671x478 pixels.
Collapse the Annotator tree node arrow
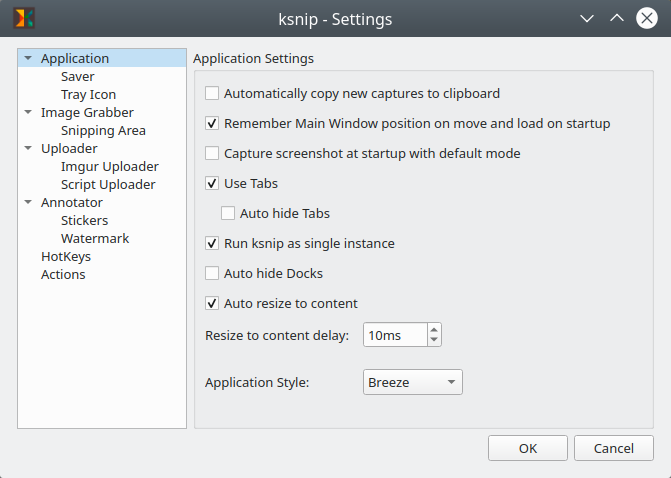(x=28, y=203)
